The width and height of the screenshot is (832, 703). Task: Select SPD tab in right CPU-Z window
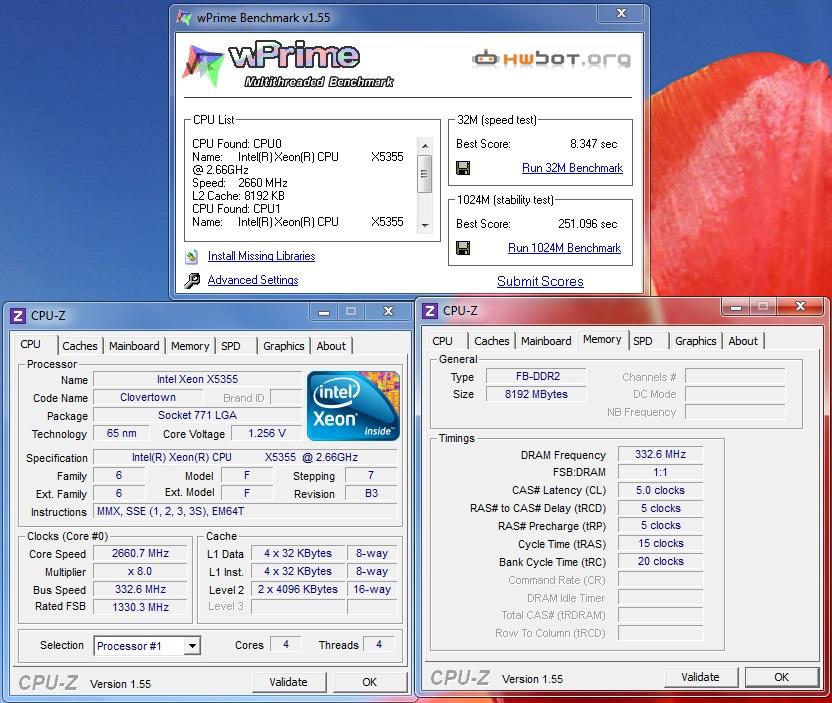point(643,341)
